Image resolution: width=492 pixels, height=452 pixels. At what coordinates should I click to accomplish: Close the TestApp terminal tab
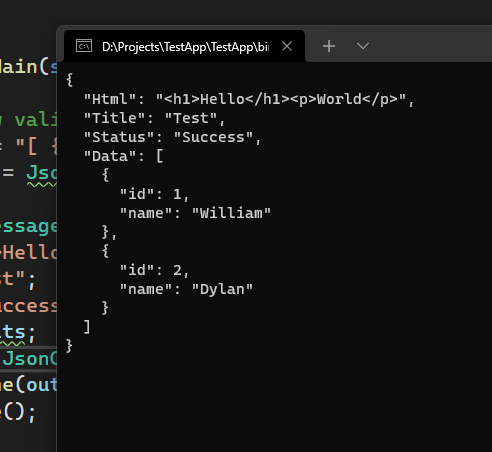click(287, 46)
